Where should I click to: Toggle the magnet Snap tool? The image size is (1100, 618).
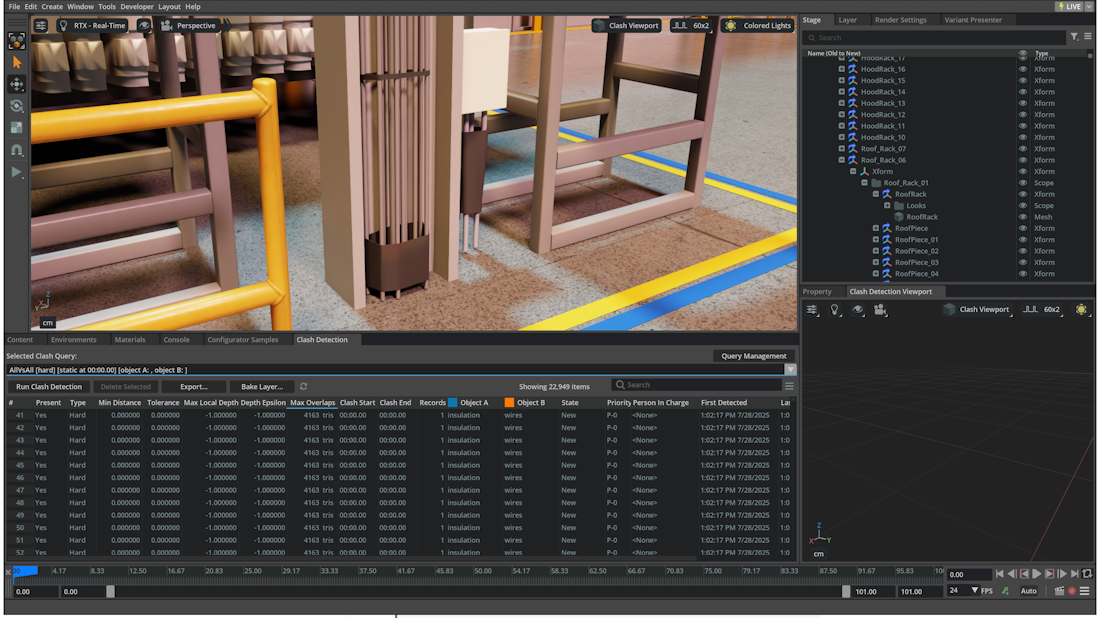point(16,150)
